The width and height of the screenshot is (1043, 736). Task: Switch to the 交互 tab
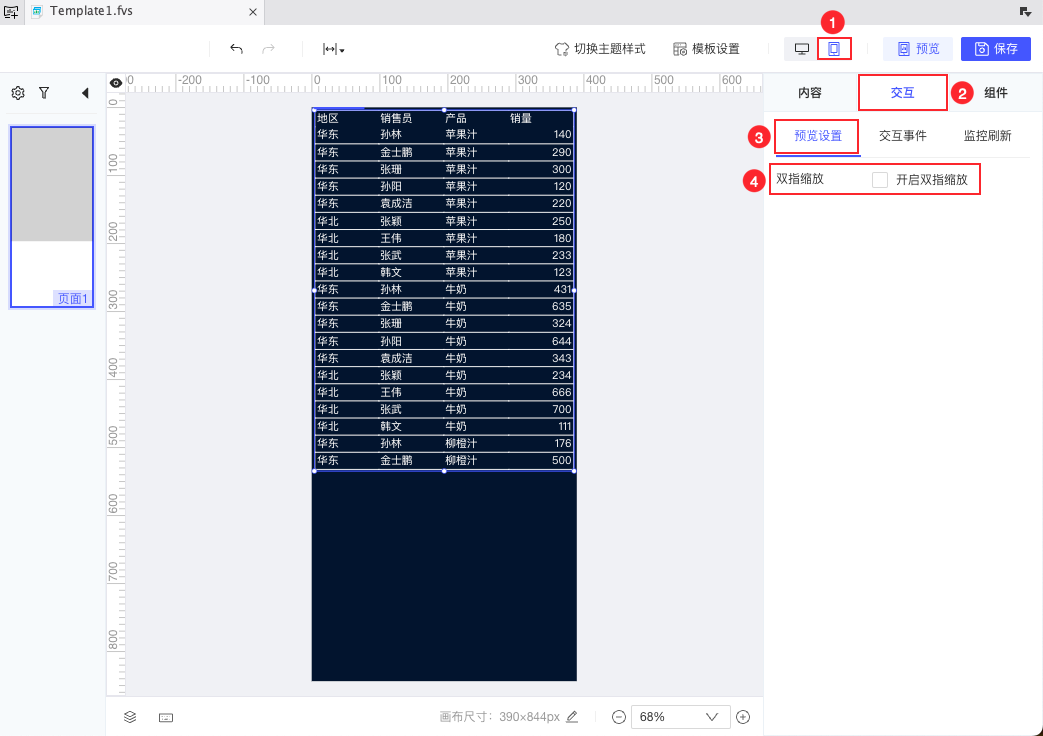pyautogui.click(x=903, y=93)
